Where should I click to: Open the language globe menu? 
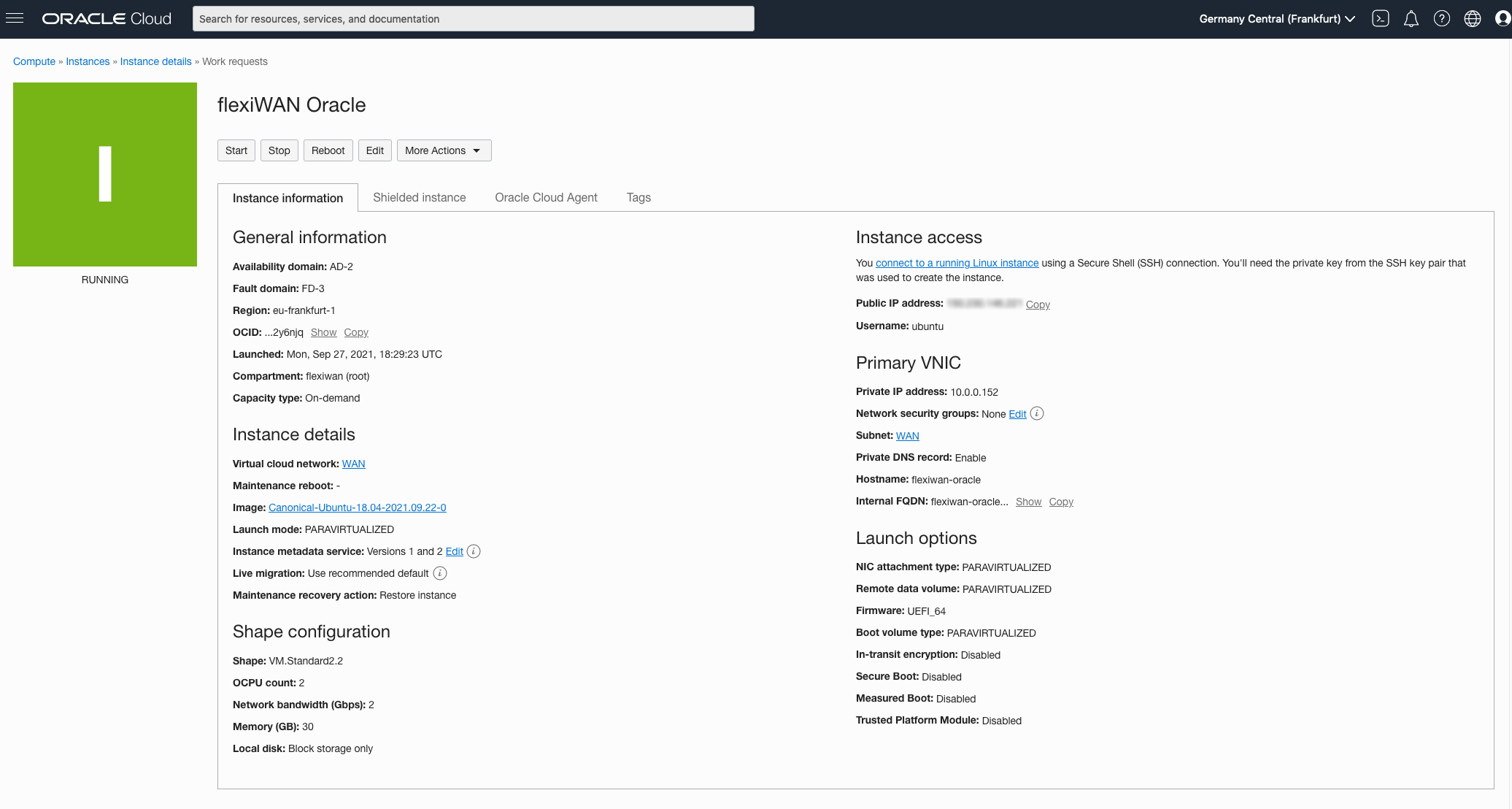pyautogui.click(x=1472, y=19)
